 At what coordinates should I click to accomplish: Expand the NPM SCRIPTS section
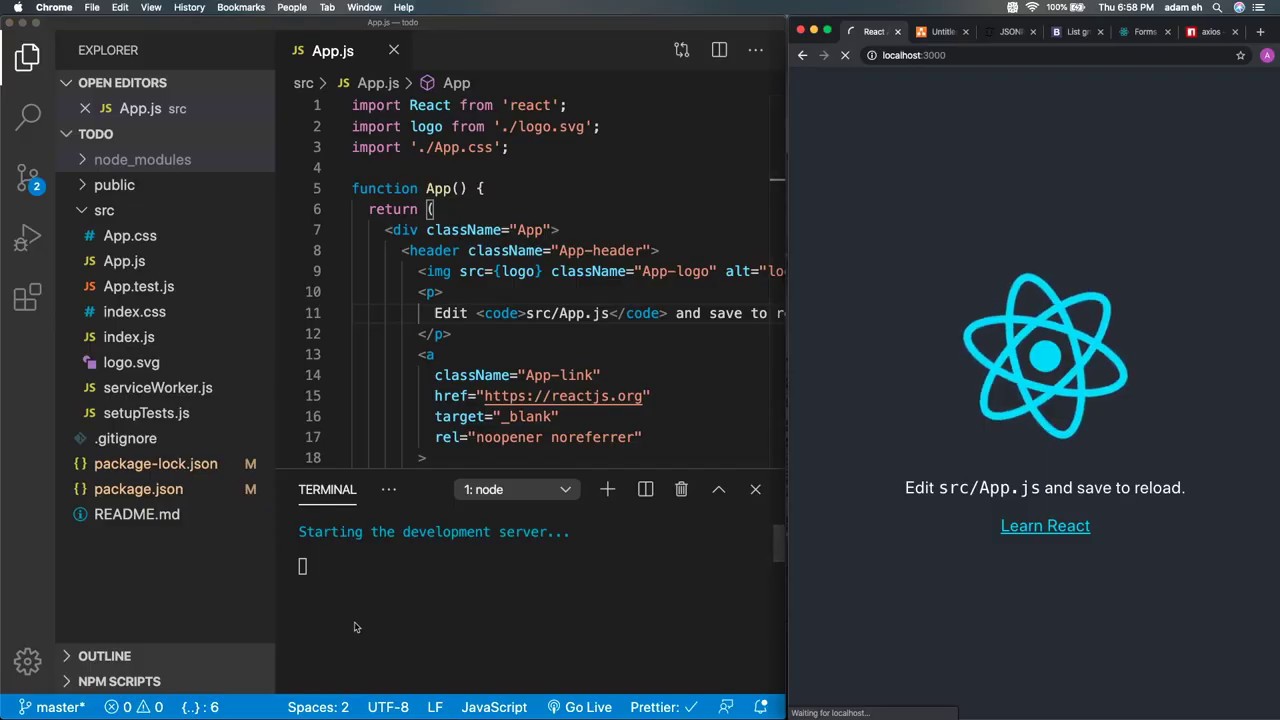[165, 681]
